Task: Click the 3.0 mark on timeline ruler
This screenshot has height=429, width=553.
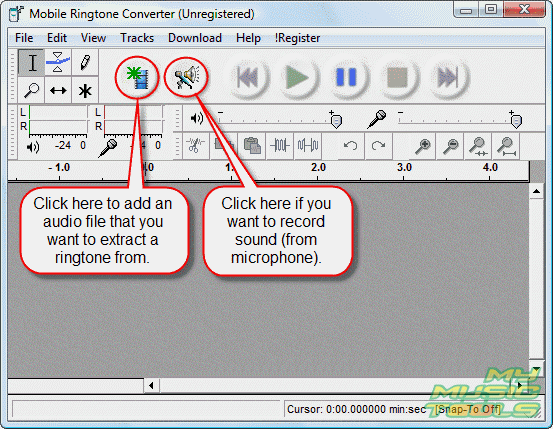Action: pyautogui.click(x=404, y=167)
